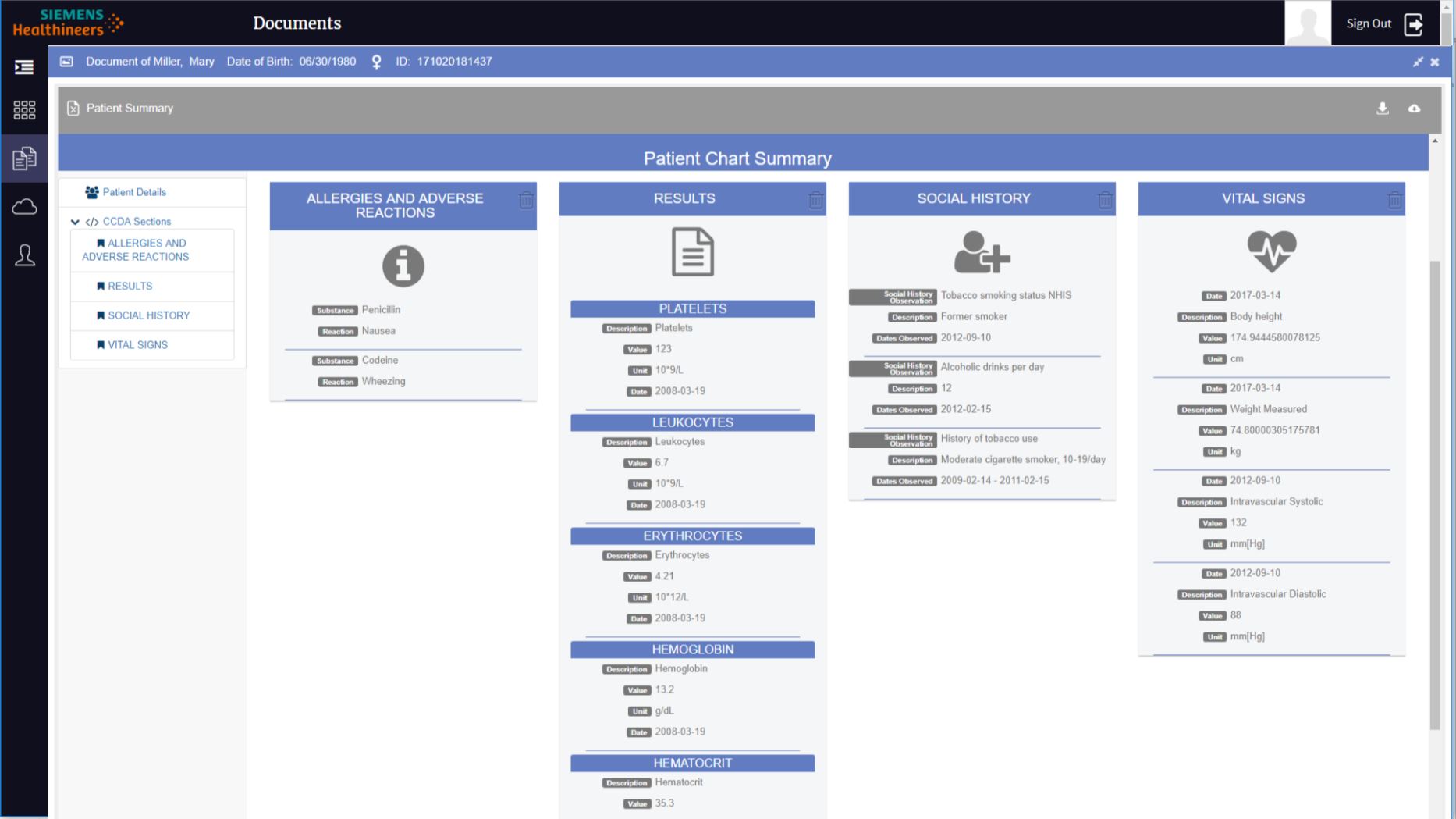Select Vital Signs in CCDA Sections

[x=137, y=345]
